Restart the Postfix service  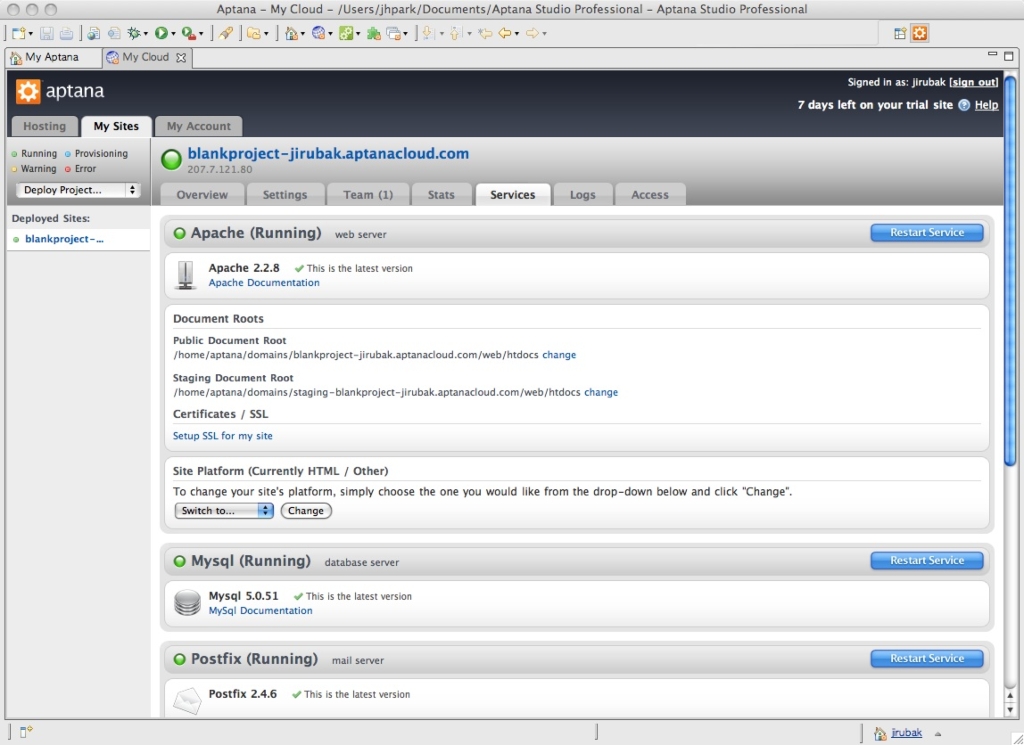point(927,658)
